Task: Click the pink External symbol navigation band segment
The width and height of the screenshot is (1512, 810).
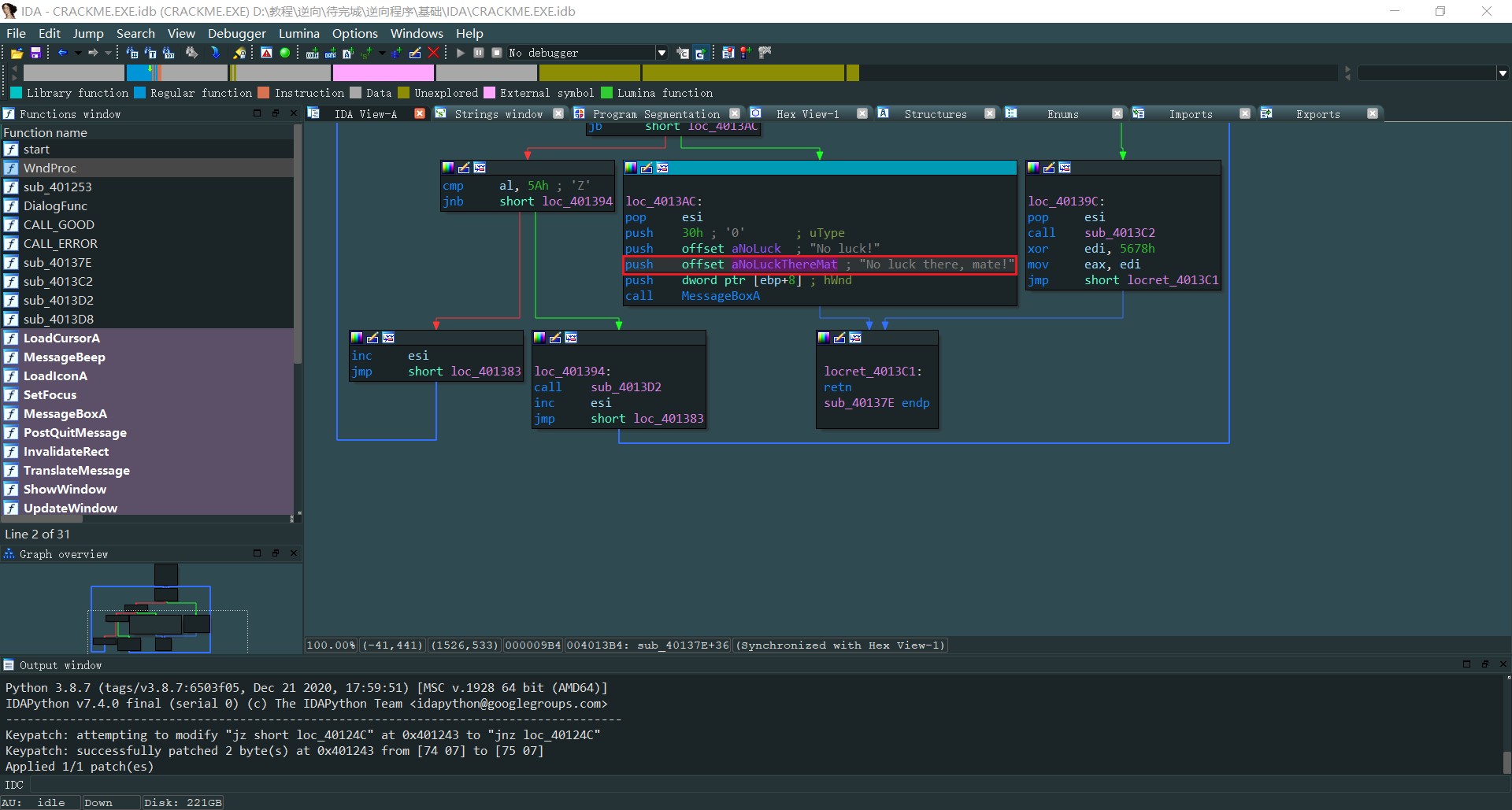Action: click(x=383, y=73)
